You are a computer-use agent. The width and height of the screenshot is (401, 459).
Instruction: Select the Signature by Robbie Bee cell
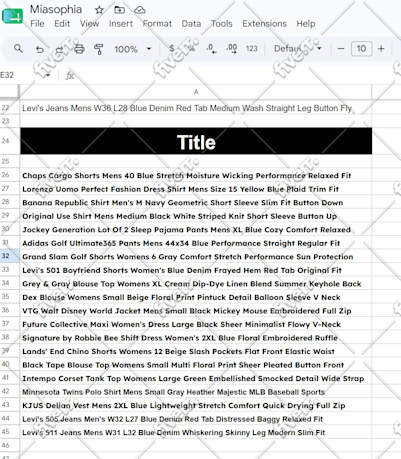[x=196, y=338]
